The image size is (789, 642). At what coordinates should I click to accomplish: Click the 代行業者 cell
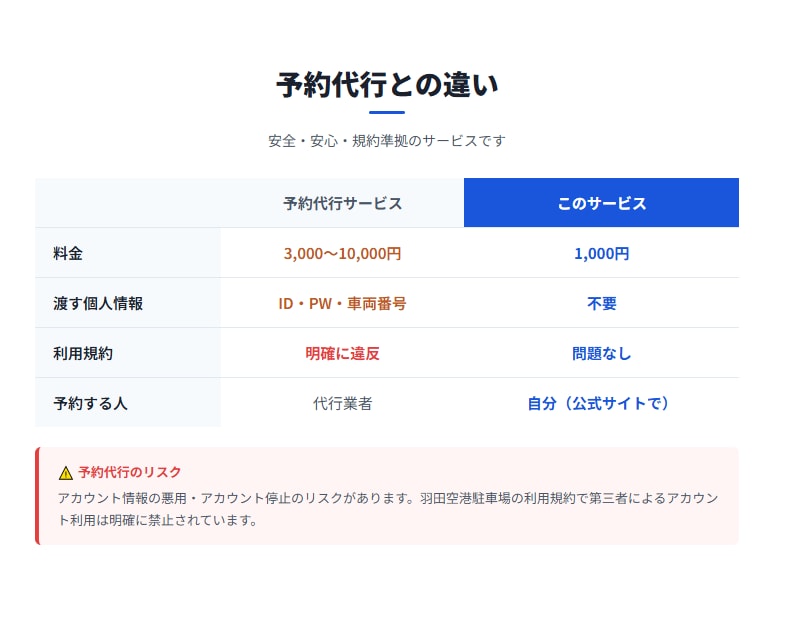click(x=342, y=403)
